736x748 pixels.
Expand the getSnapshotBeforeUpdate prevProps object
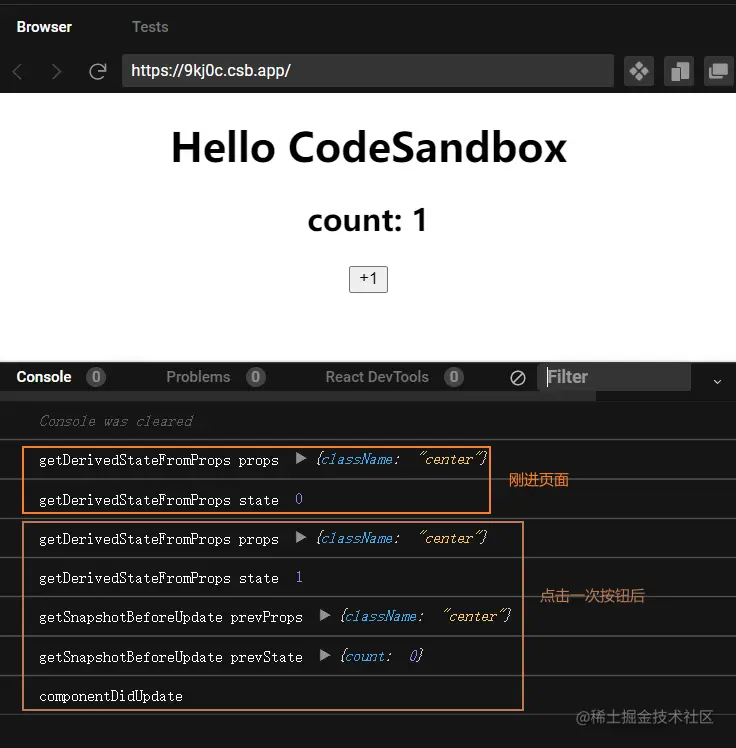coord(325,615)
